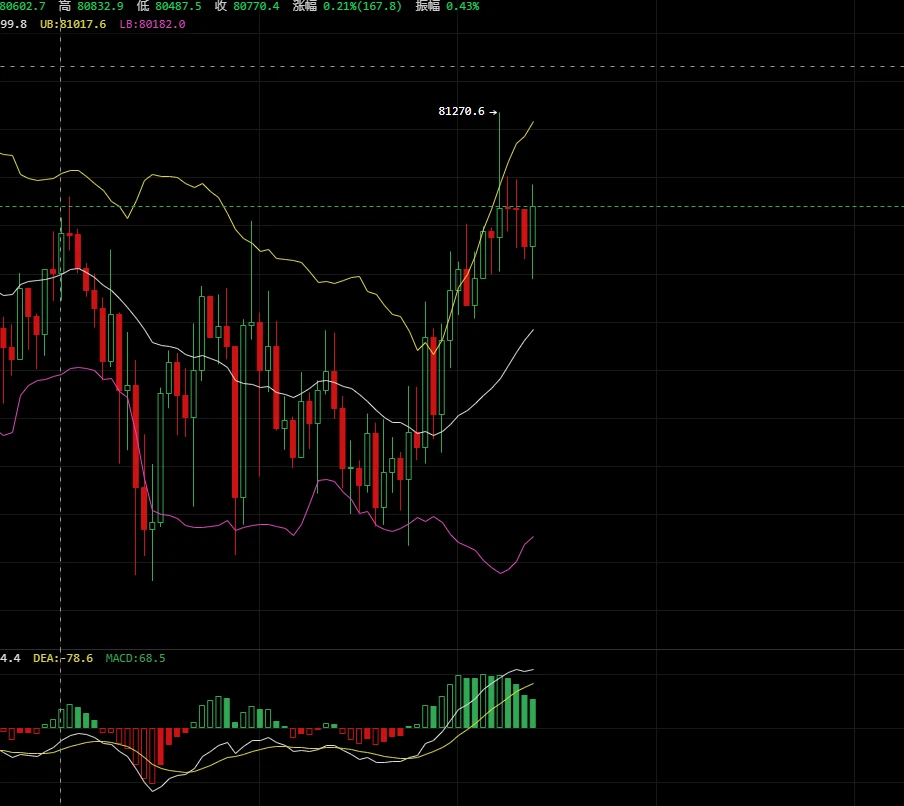The height and width of the screenshot is (806, 904).
Task: Click the opening value 80602.7
Action: (22, 6)
